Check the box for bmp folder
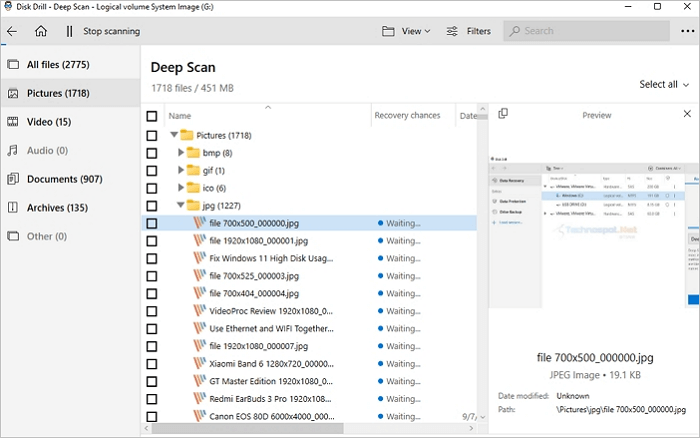 click(152, 153)
